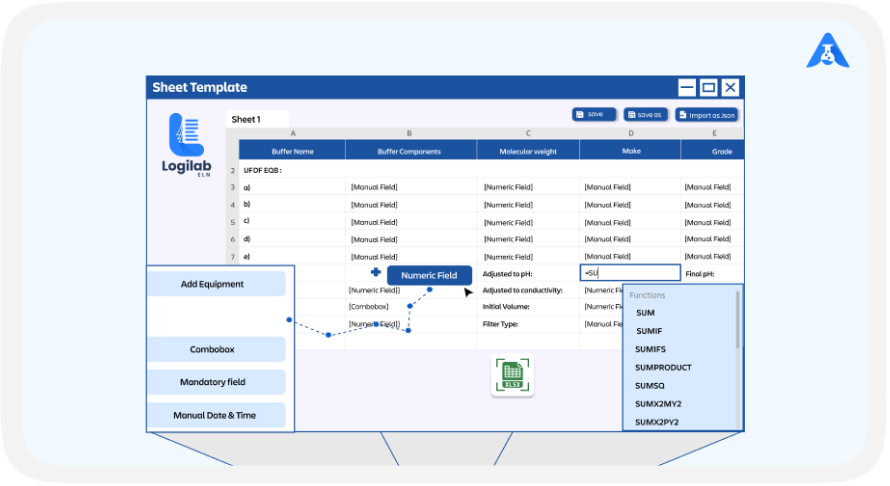This screenshot has height=486, width=890.
Task: Choose Manual Date & Time field option
Action: point(216,415)
